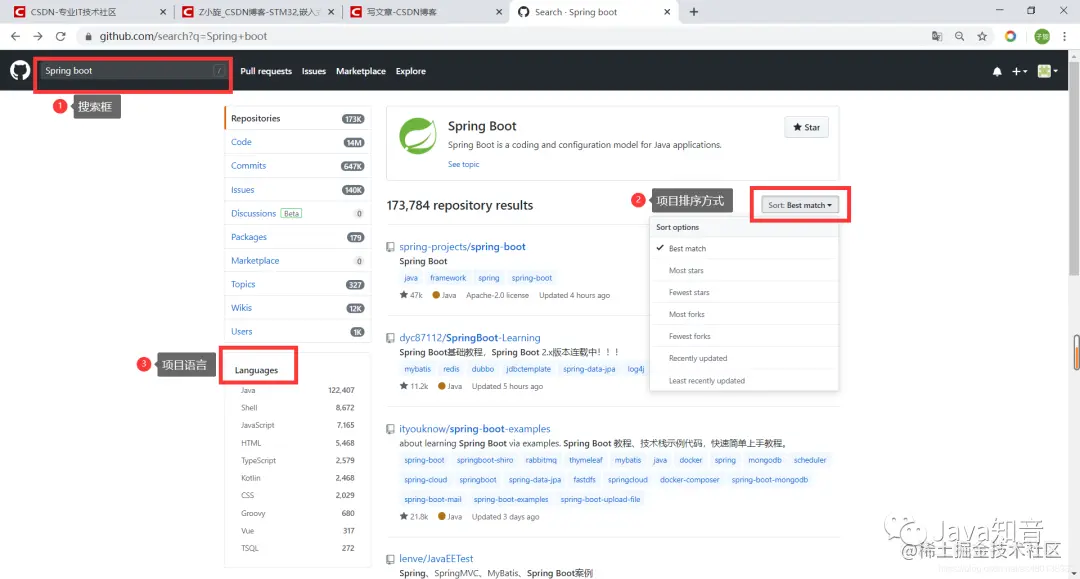
Task: Click the 21.8k star count
Action: [414, 516]
